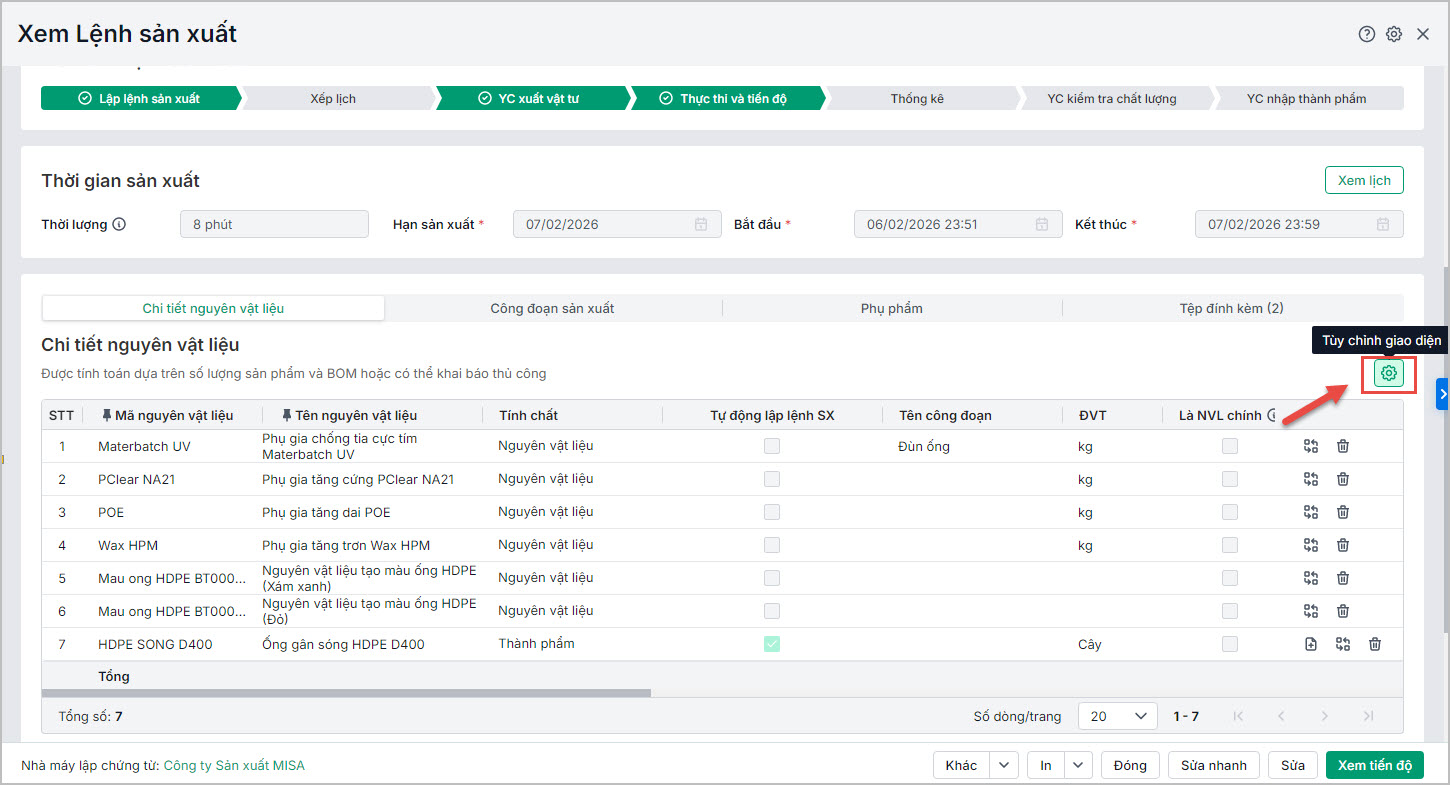This screenshot has height=785, width=1450.
Task: Delete the Wax HPM row with trash icon
Action: coord(1343,546)
